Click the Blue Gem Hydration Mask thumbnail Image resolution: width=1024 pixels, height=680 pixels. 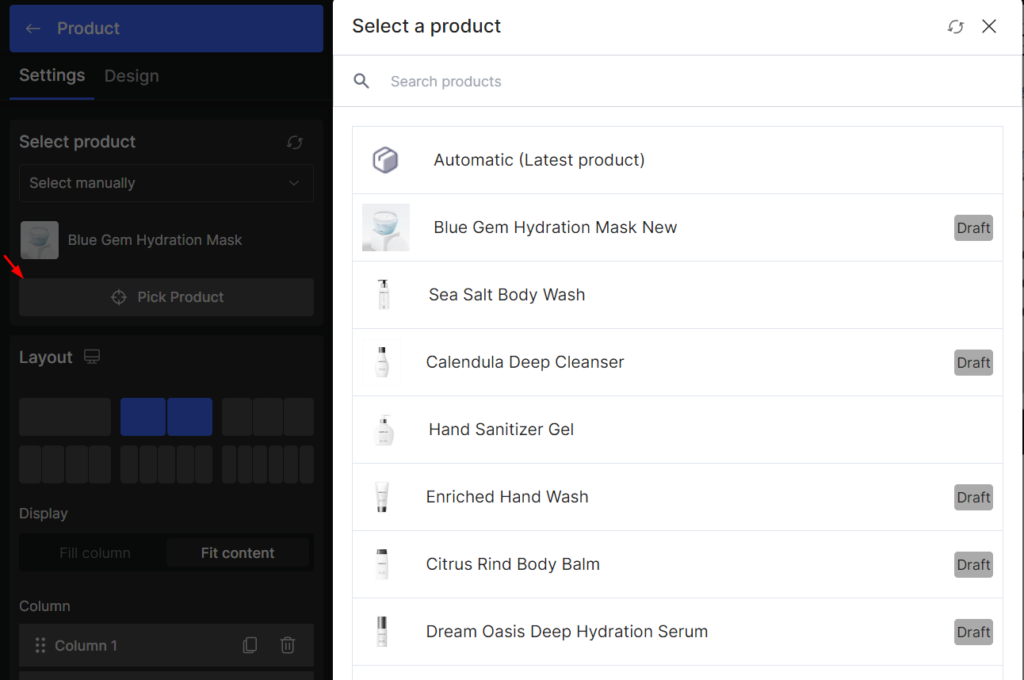click(39, 240)
